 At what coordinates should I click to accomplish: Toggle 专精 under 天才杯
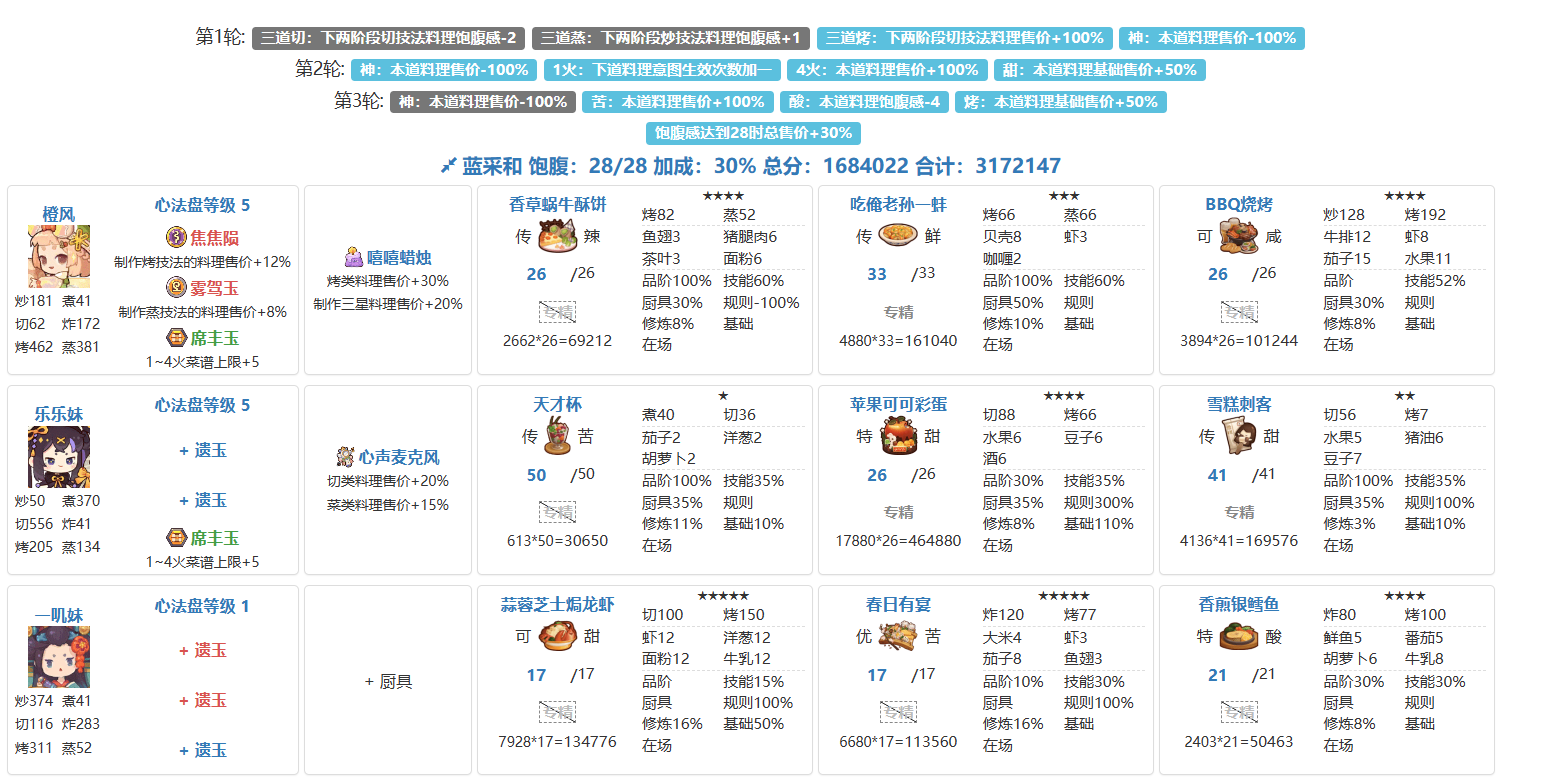(557, 512)
